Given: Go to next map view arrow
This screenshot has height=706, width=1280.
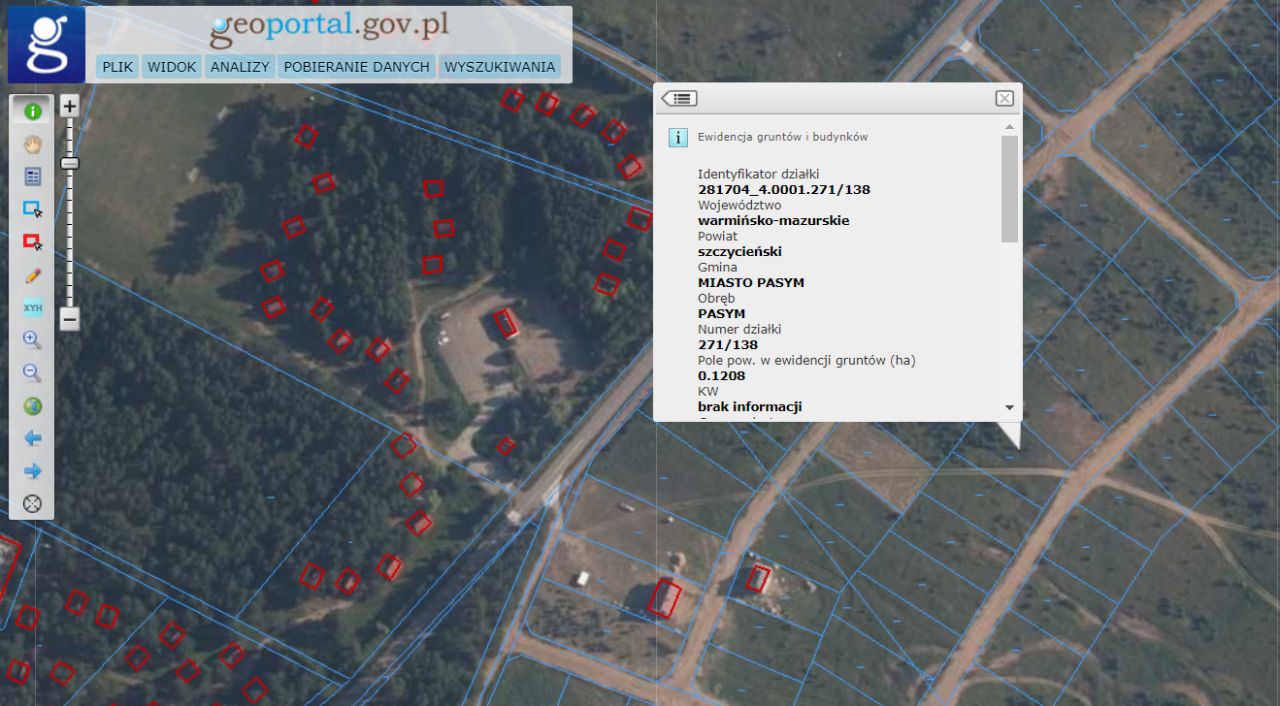Looking at the screenshot, I should click(32, 471).
